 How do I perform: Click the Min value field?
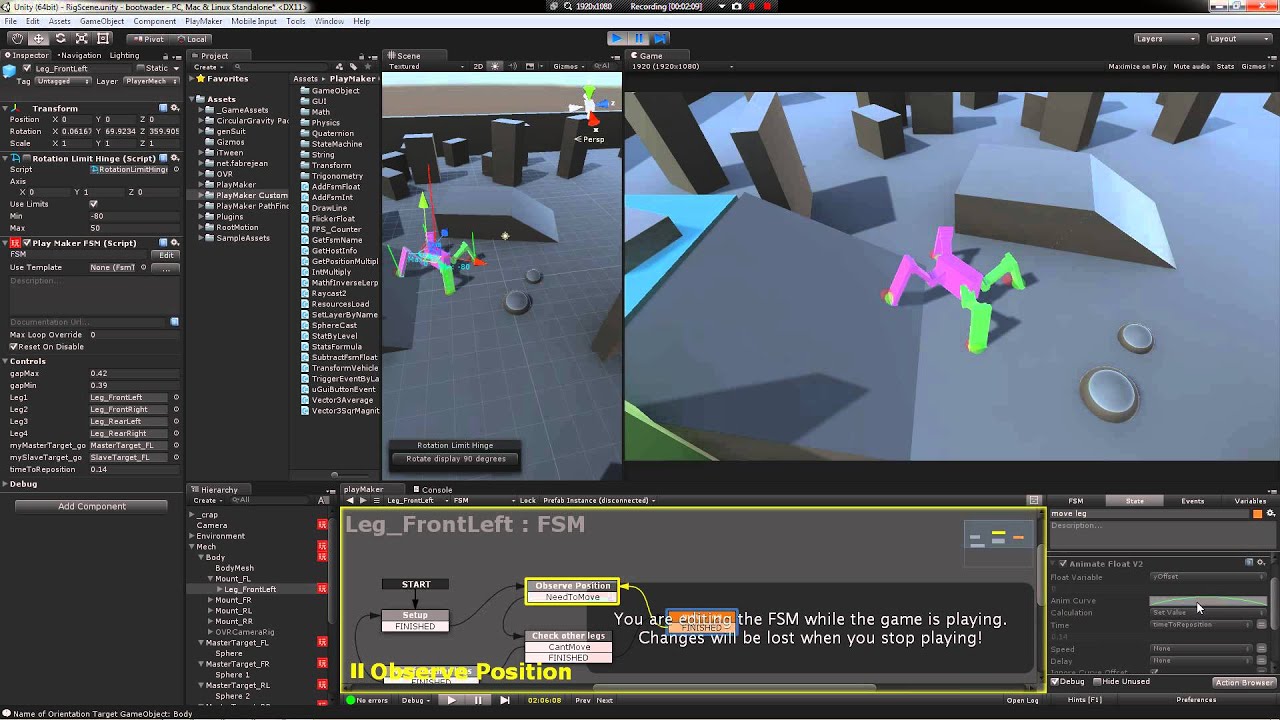point(134,216)
